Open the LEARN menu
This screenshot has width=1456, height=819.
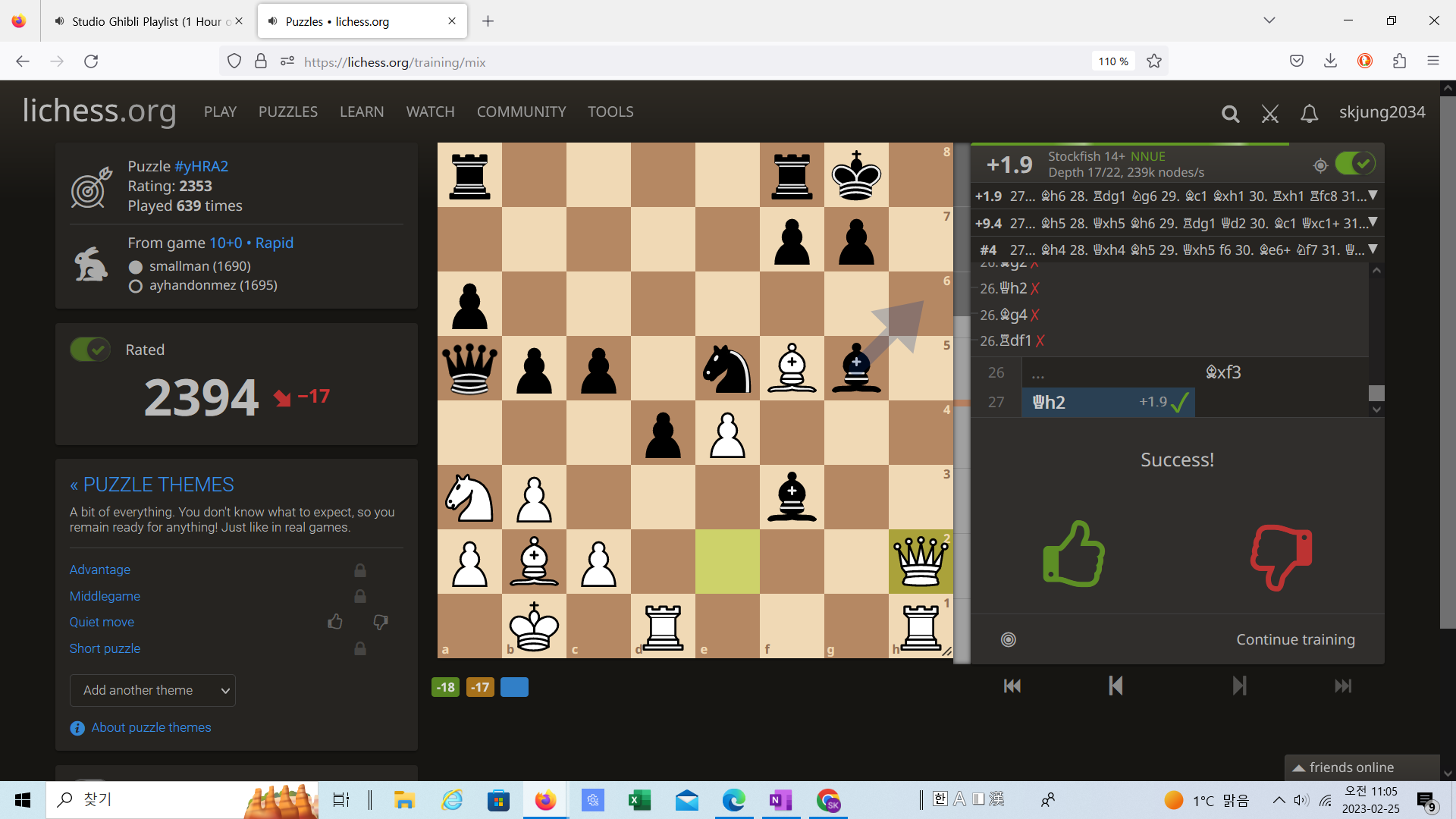coord(362,111)
